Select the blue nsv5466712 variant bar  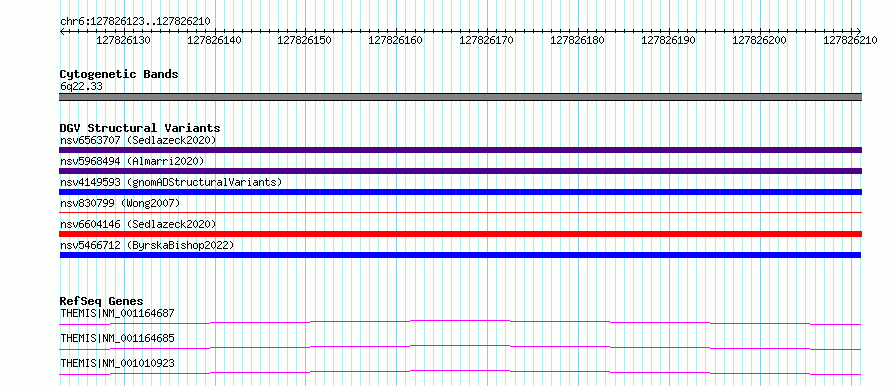point(461,255)
